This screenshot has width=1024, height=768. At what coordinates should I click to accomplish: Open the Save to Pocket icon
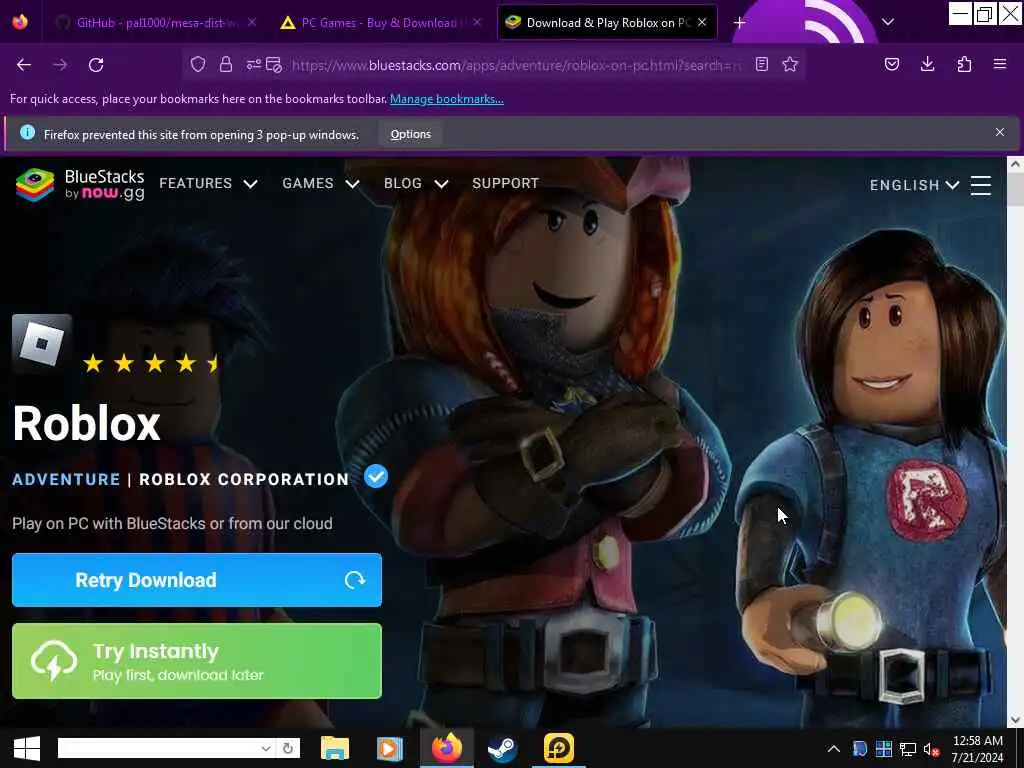pos(892,64)
